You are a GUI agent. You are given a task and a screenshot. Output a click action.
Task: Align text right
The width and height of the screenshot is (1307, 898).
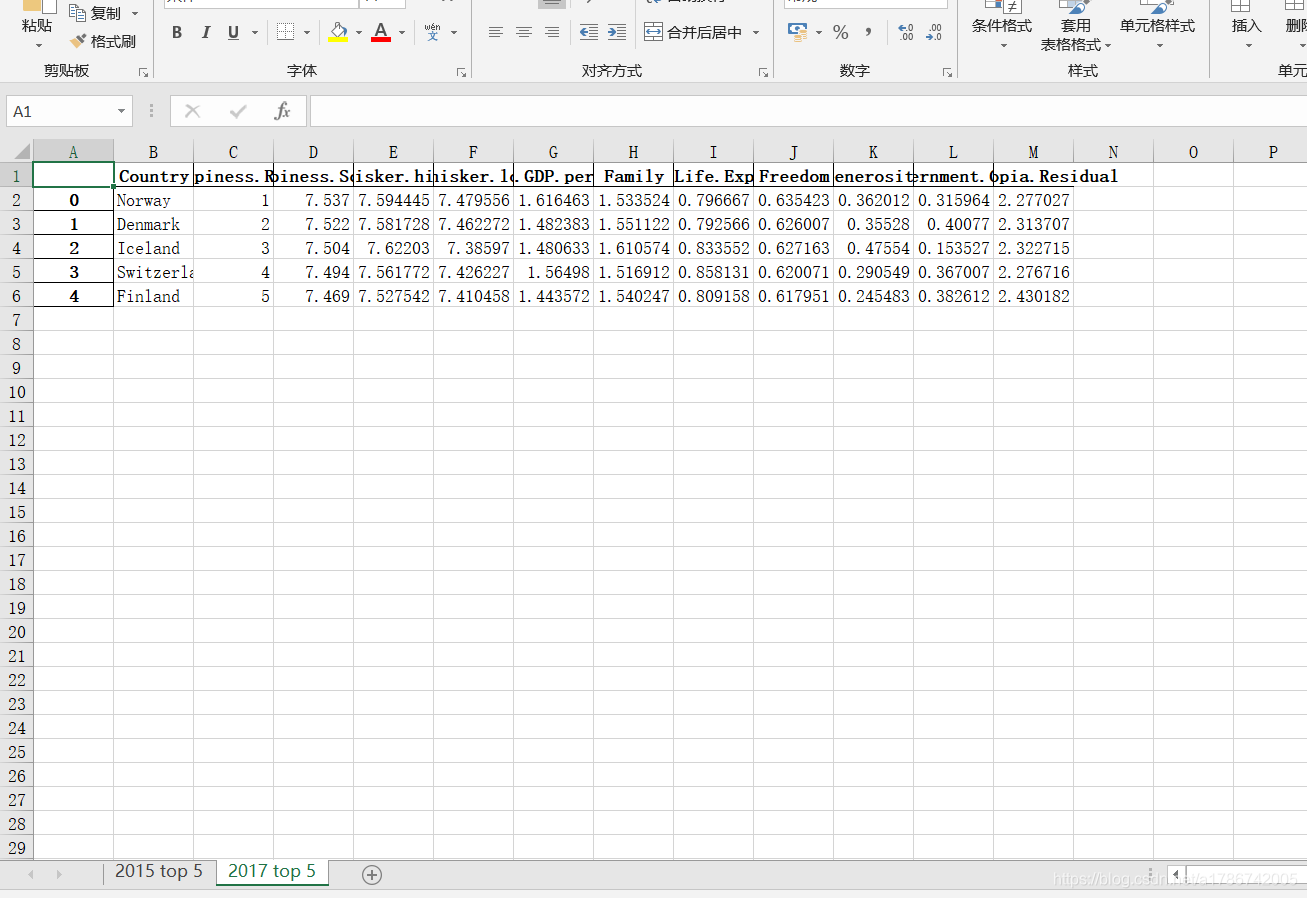[x=551, y=32]
